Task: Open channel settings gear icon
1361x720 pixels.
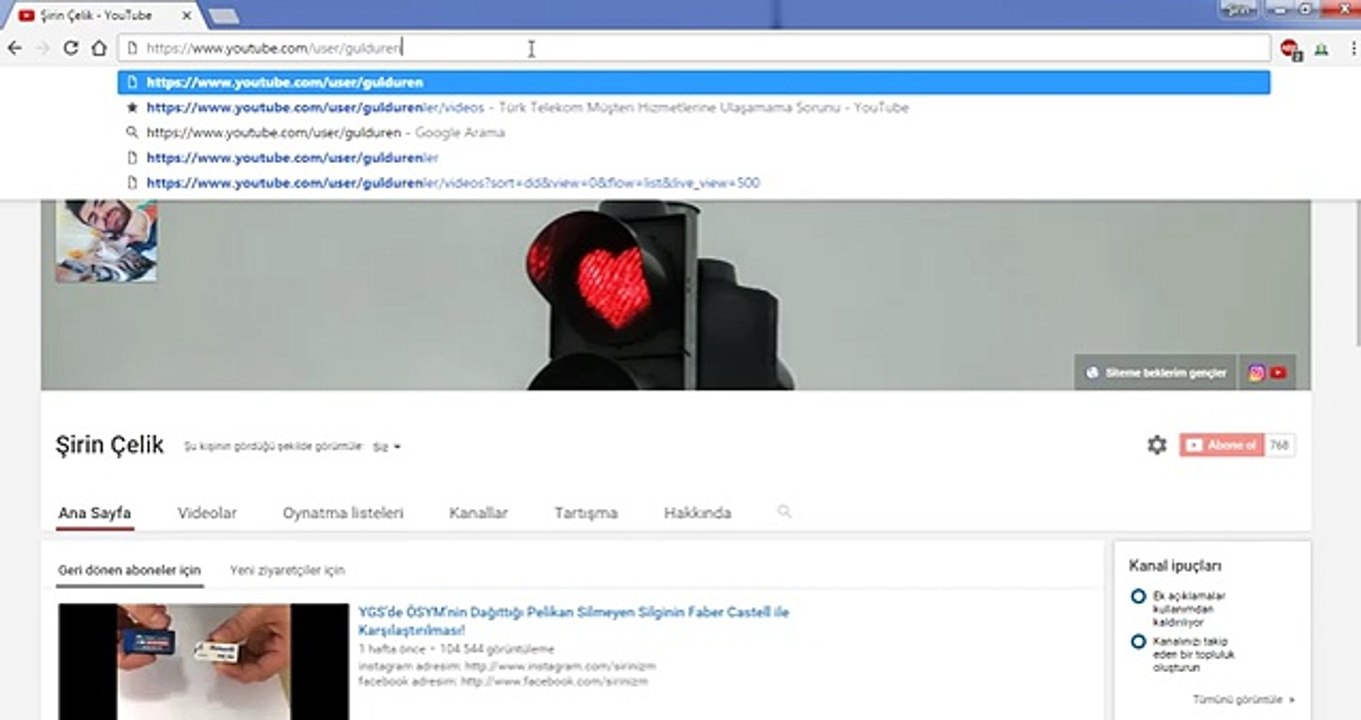Action: click(1157, 445)
